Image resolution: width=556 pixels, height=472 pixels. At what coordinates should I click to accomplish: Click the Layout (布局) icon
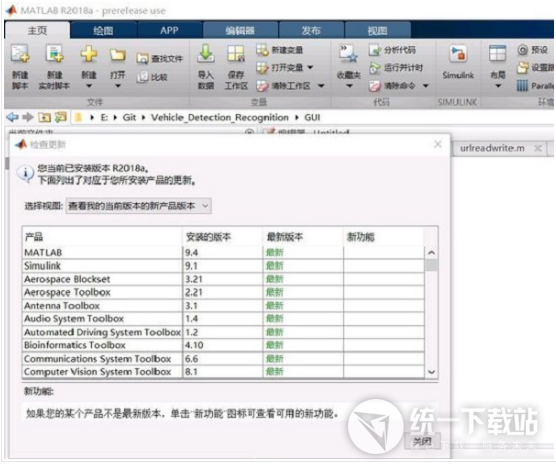[x=497, y=54]
